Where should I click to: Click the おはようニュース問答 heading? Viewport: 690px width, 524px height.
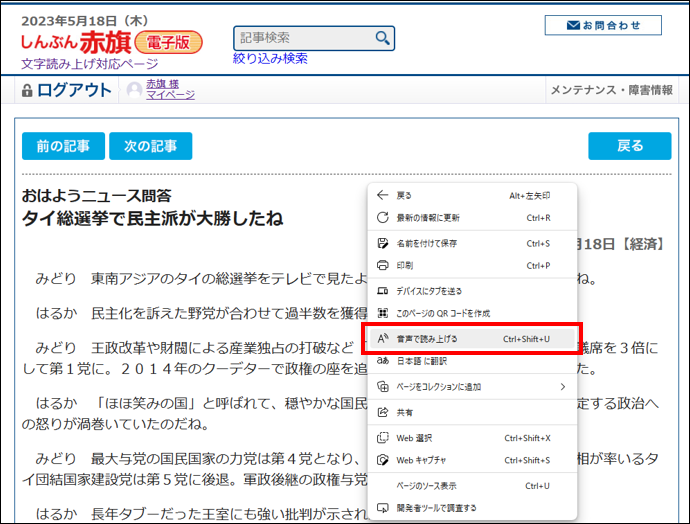tap(97, 195)
